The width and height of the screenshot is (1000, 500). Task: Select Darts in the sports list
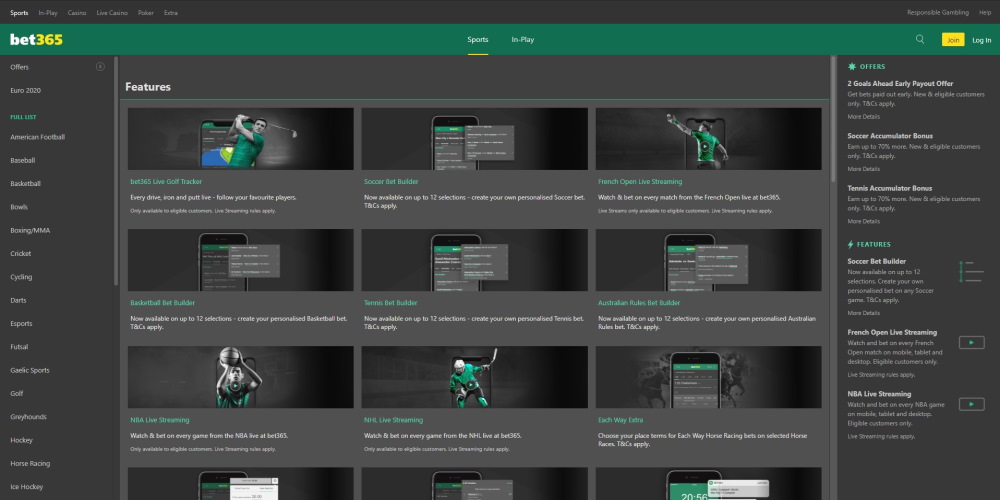[x=18, y=300]
